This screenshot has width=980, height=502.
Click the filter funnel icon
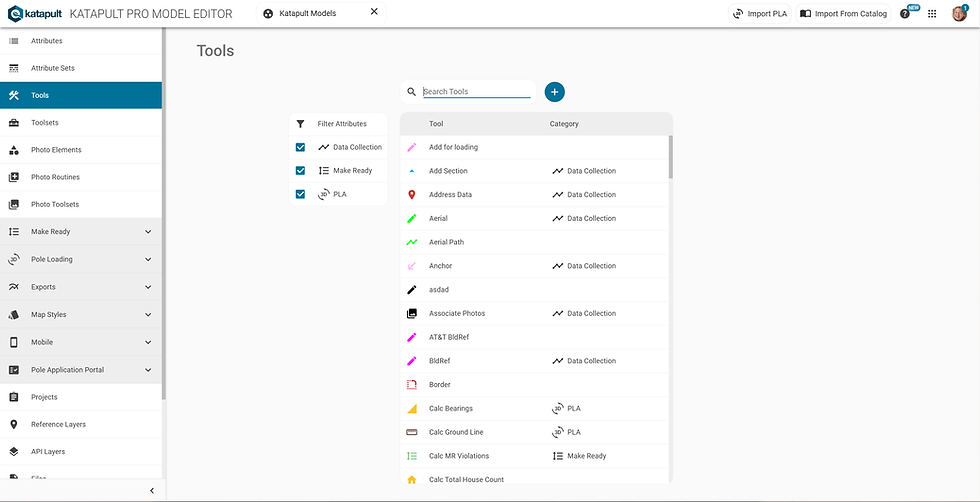pyautogui.click(x=300, y=124)
